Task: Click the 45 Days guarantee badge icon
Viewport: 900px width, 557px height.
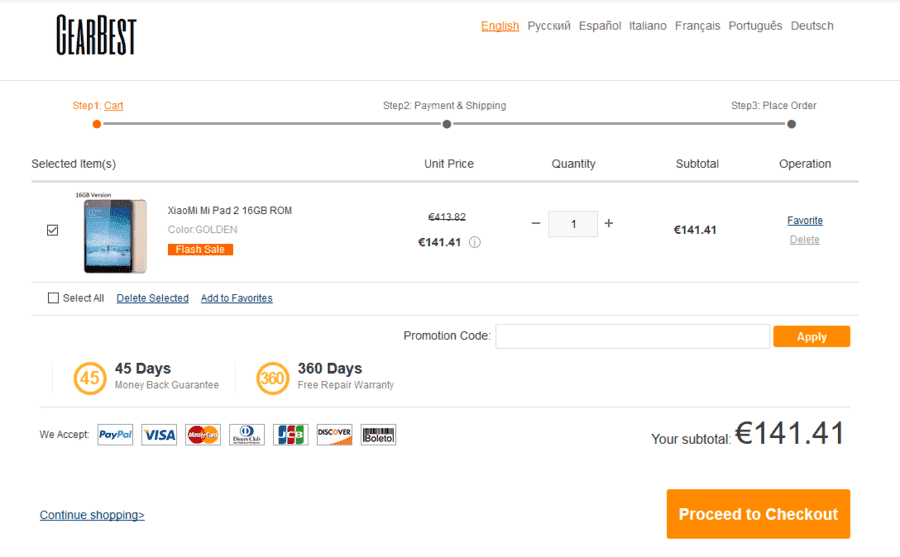Action: point(90,378)
